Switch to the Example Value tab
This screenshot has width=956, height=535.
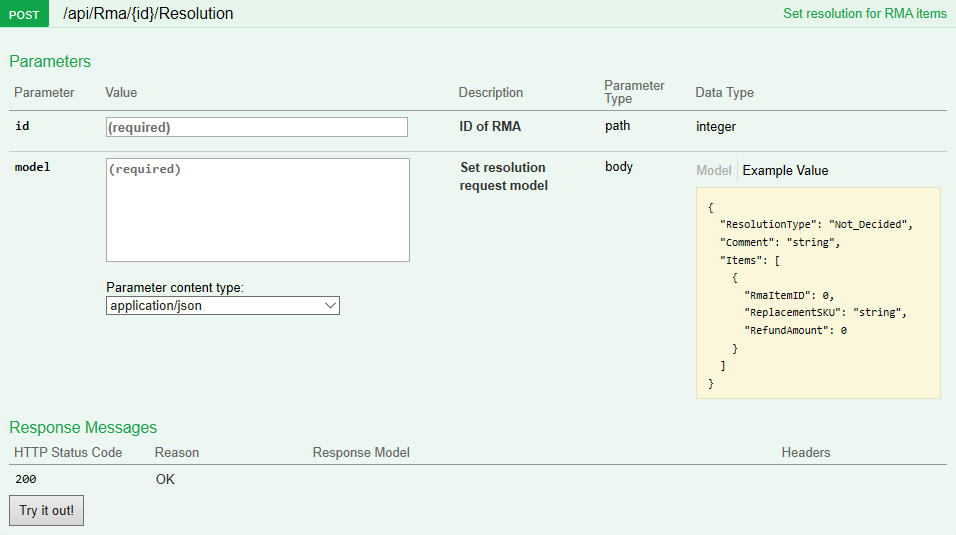coord(785,170)
